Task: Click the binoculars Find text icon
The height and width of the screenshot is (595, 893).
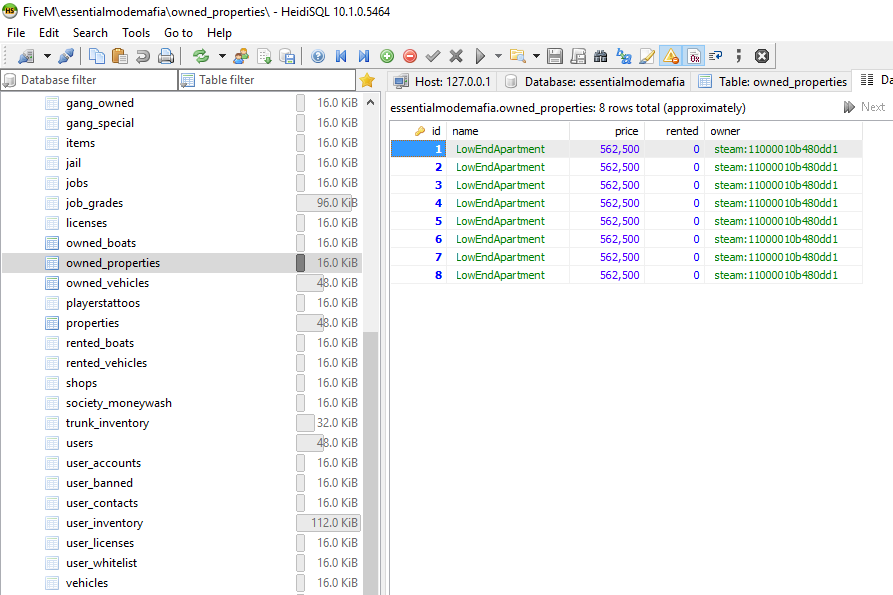Action: point(600,56)
